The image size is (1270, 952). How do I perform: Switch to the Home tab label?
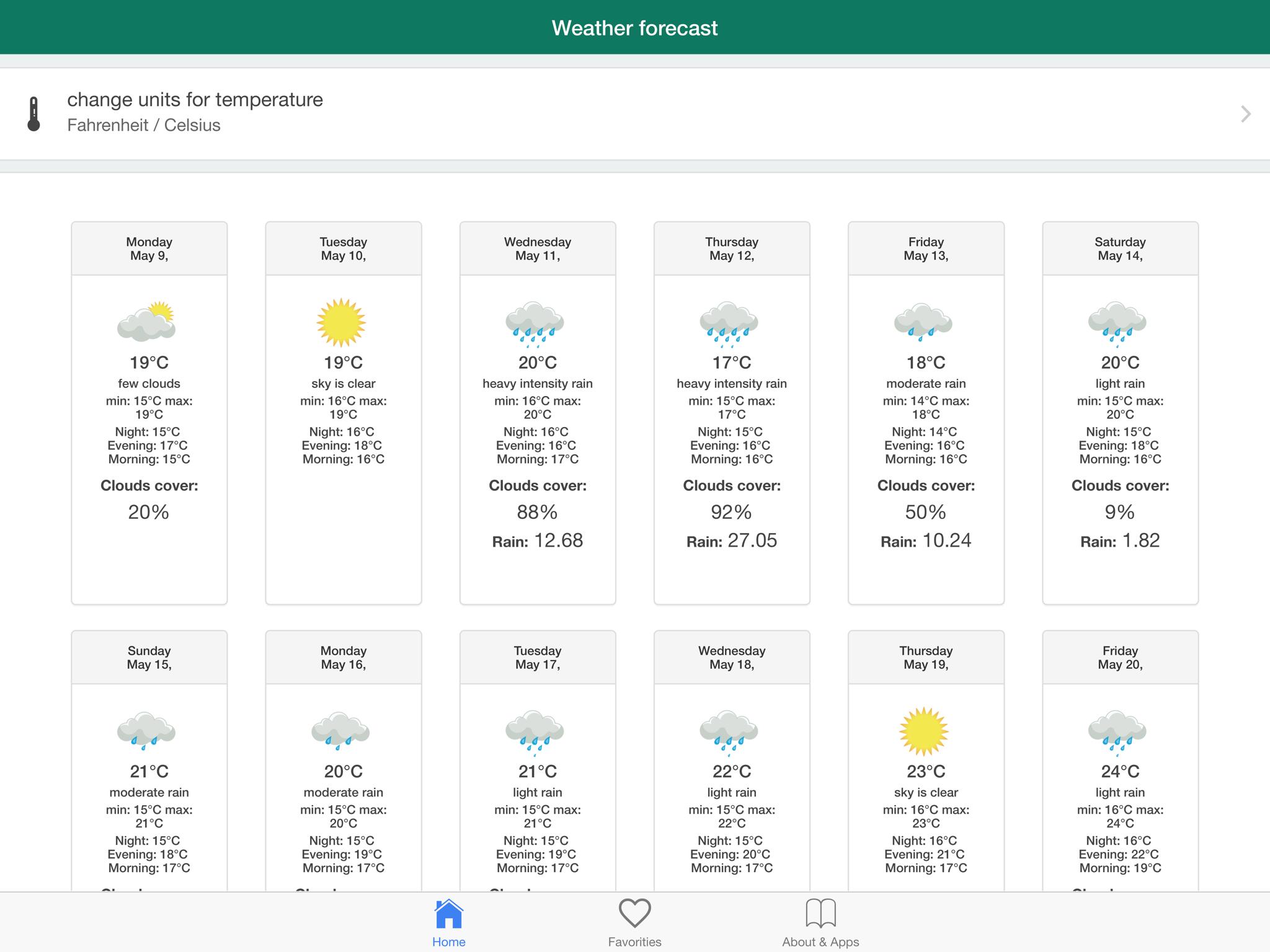[x=449, y=942]
